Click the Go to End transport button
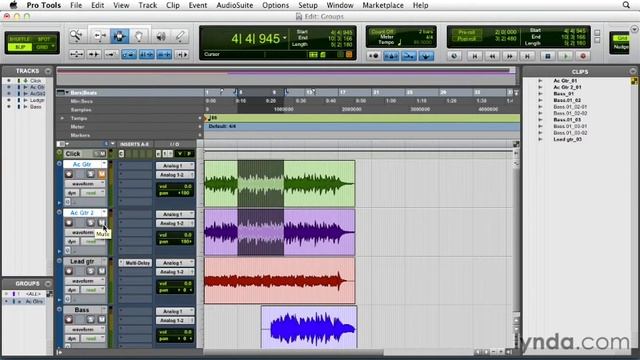The height and width of the screenshot is (360, 640). pyautogui.click(x=527, y=56)
